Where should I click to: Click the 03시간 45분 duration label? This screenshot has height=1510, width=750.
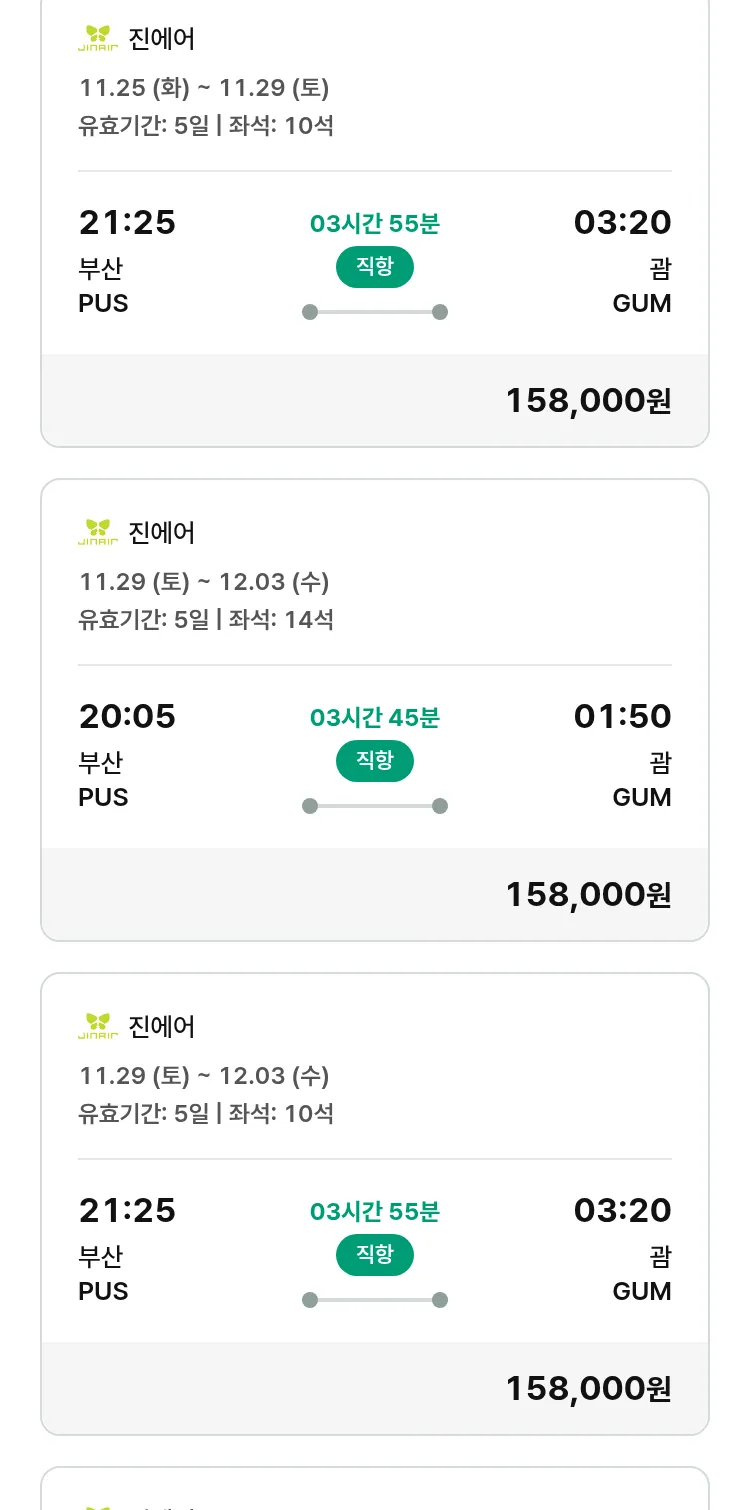[x=374, y=718]
